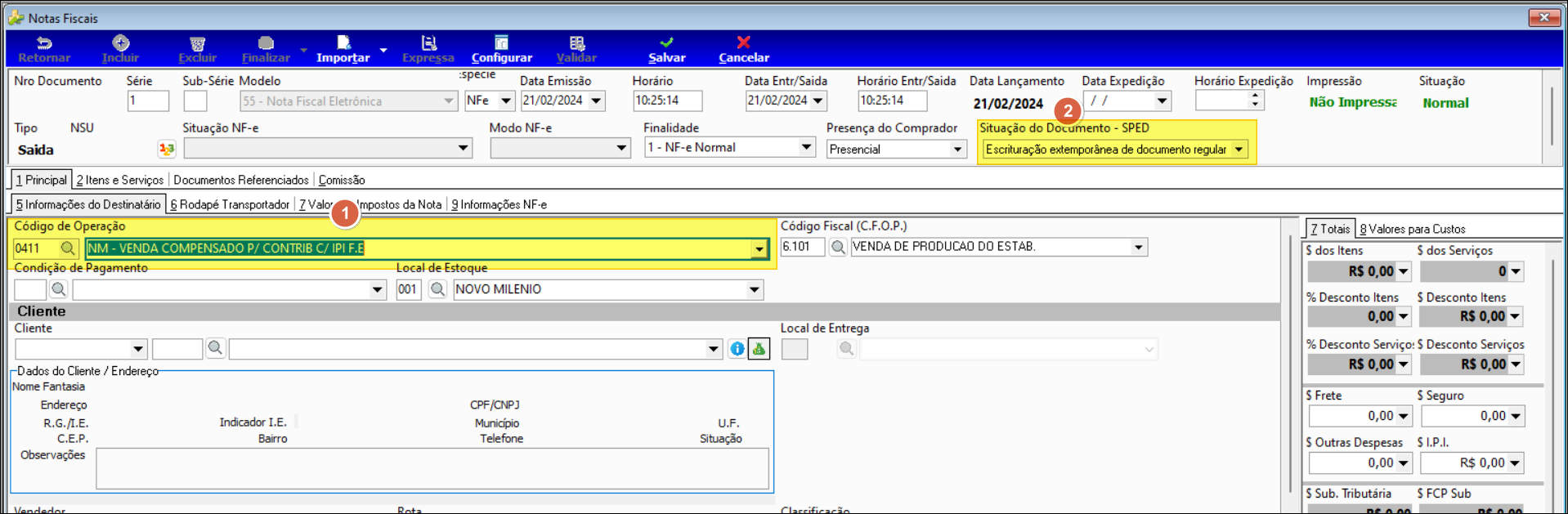Open the $ I.P.I. value dropdown
This screenshot has height=514, width=1568.
click(x=1516, y=463)
